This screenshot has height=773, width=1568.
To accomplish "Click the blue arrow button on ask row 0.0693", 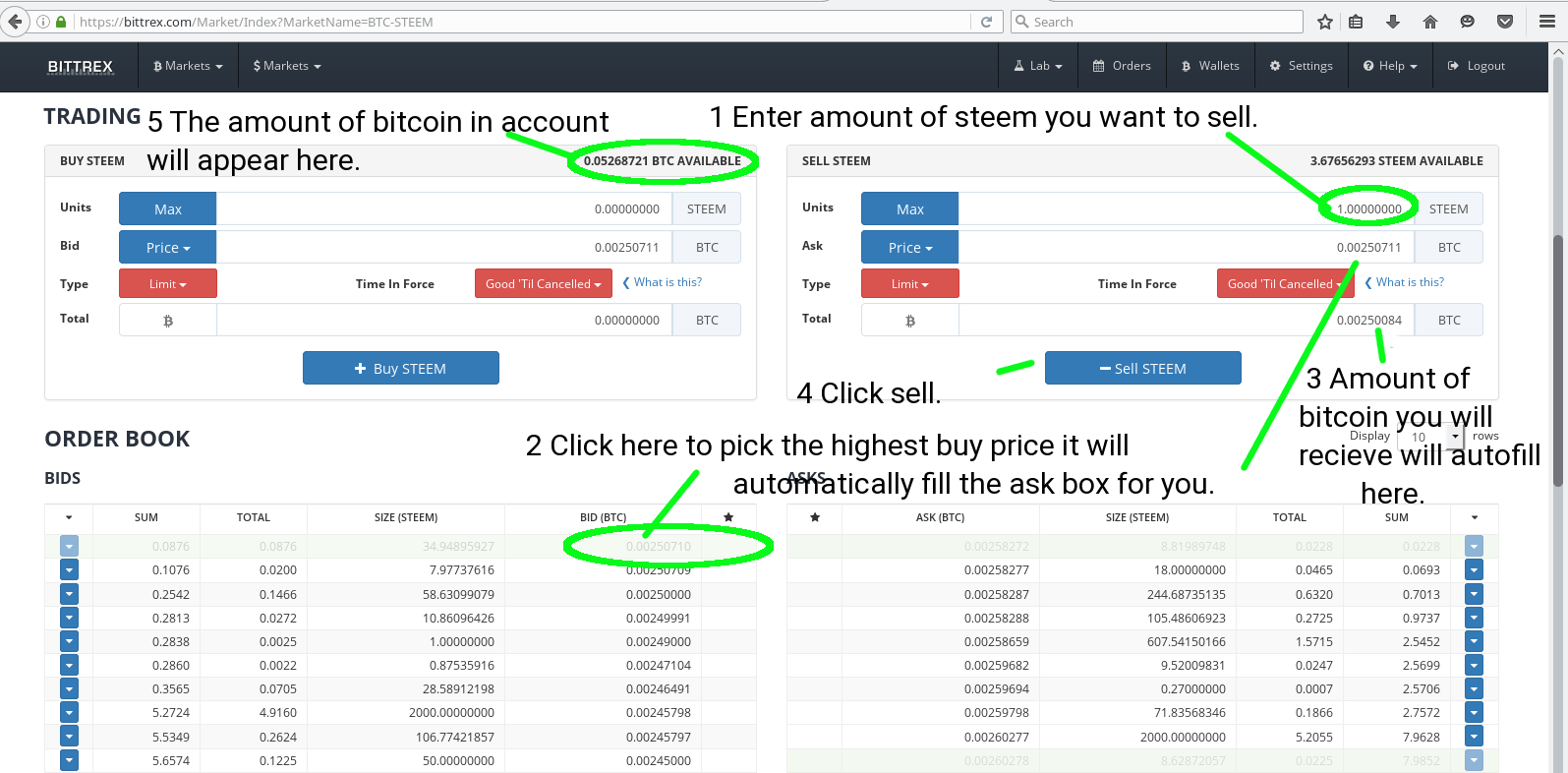I will click(1474, 569).
